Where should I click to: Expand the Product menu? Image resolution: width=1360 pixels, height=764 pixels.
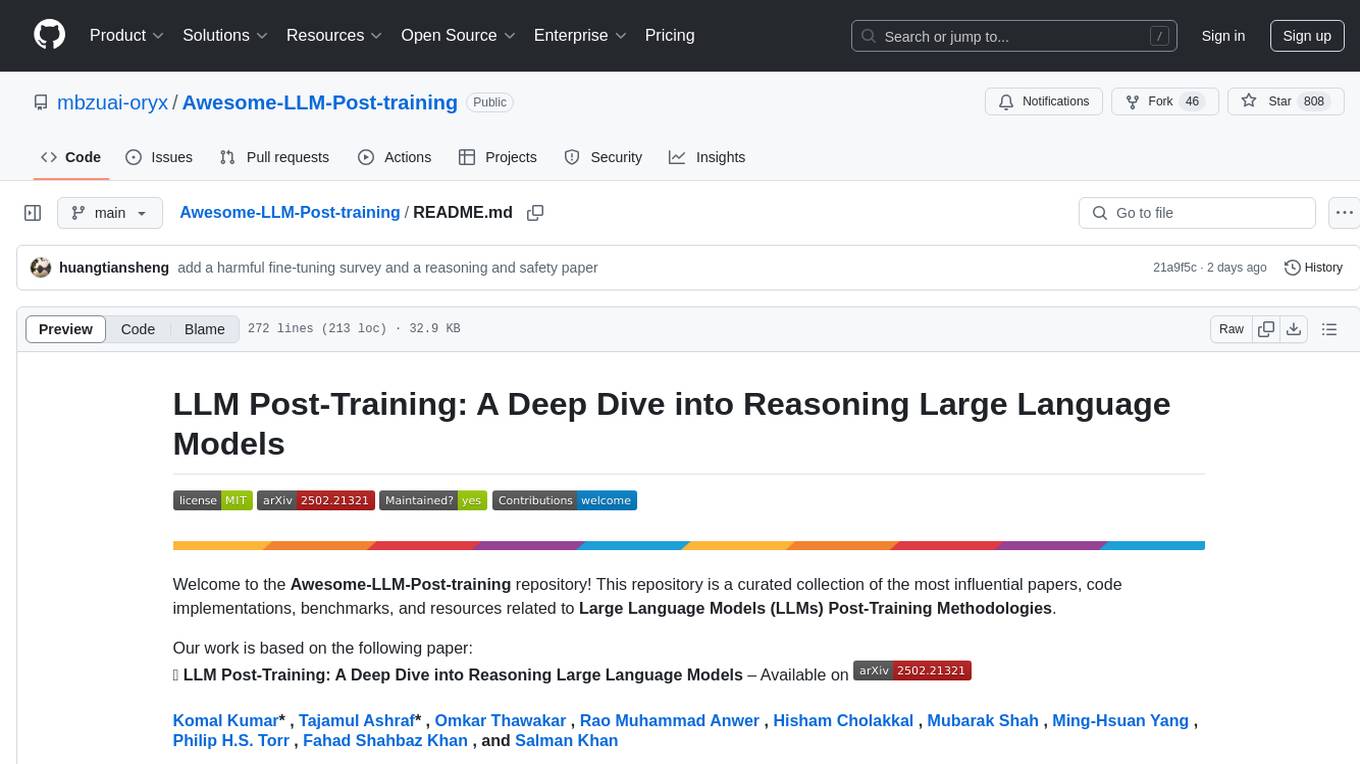(127, 35)
